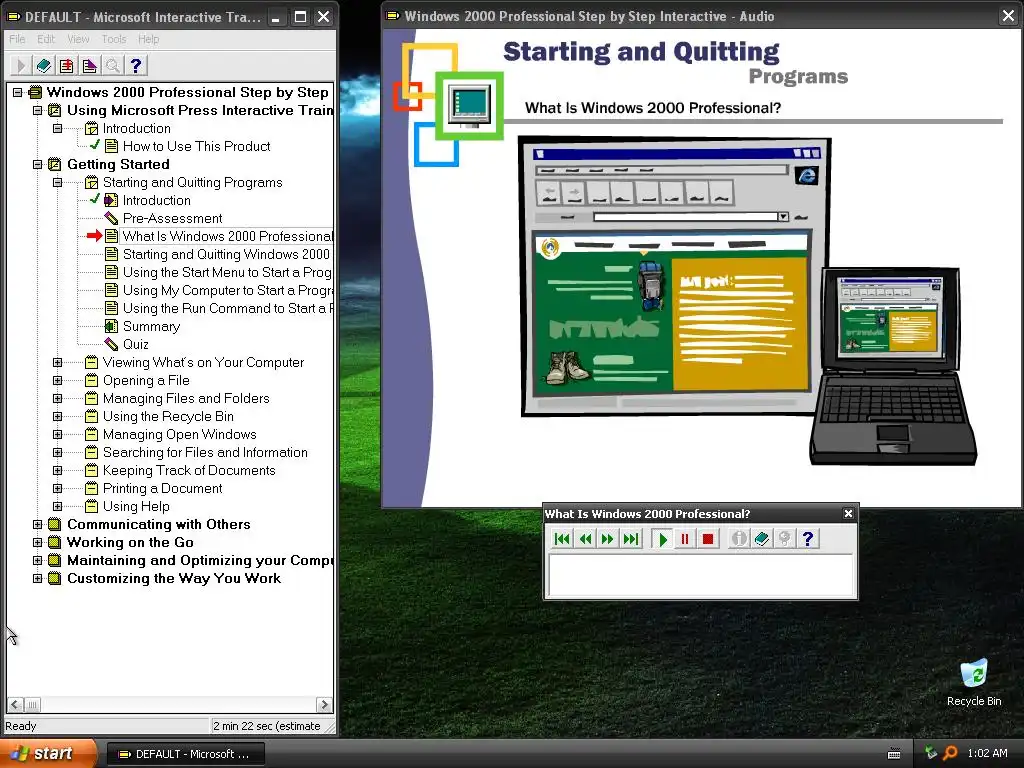The image size is (1024, 768).
Task: Click the DEFAULT - Microsoft taskbar button
Action: coord(185,754)
